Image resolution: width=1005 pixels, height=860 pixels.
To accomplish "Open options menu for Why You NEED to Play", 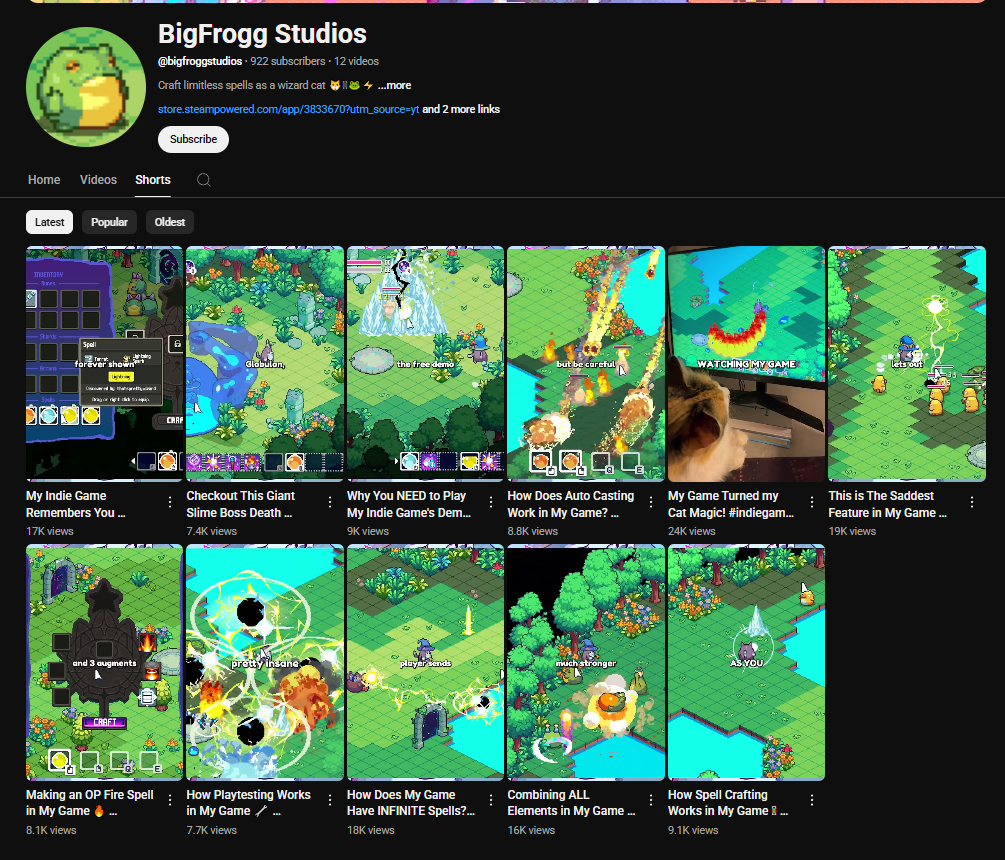I will pyautogui.click(x=491, y=502).
